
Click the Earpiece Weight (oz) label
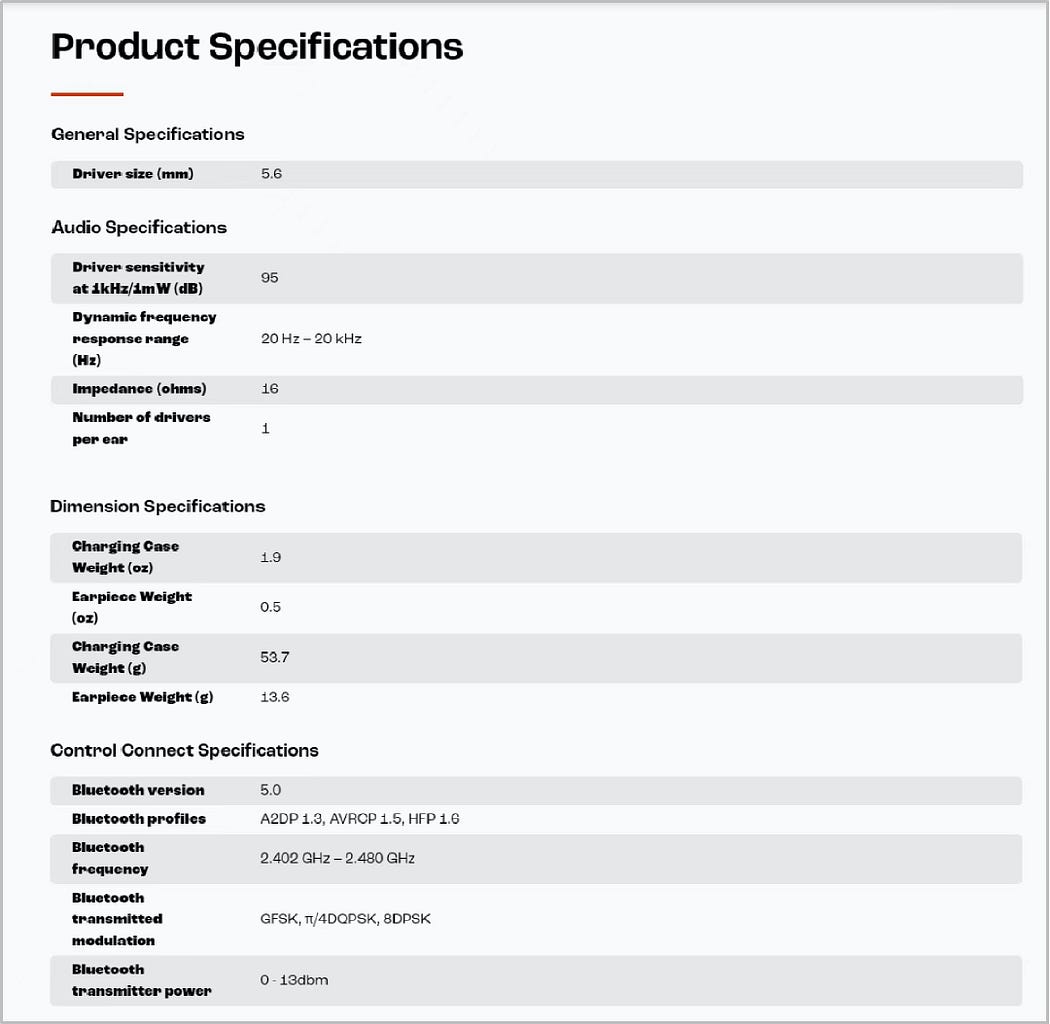pyautogui.click(x=131, y=607)
